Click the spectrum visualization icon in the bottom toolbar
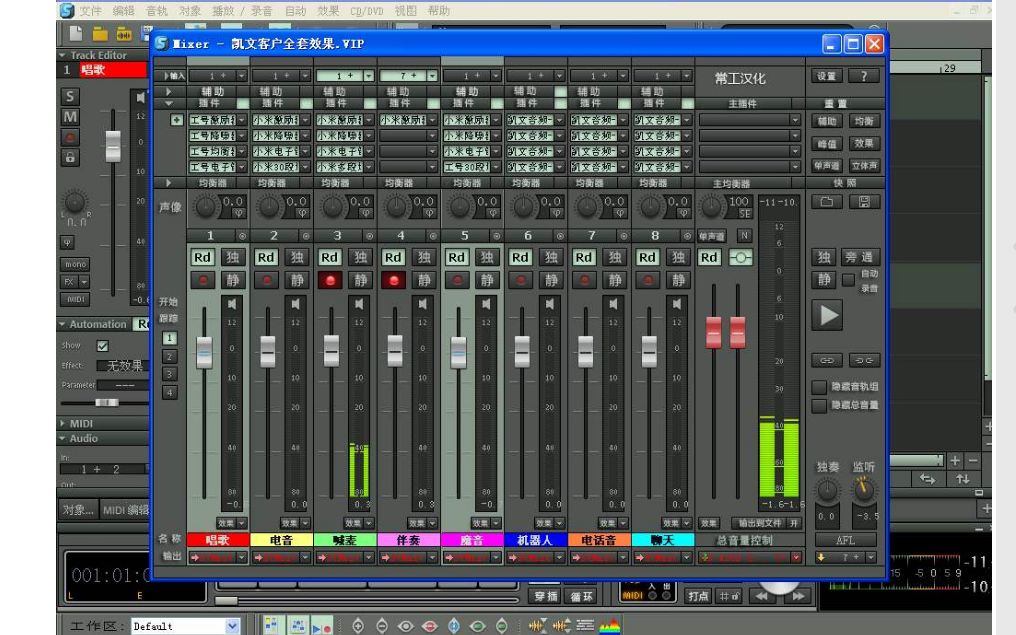 [610, 626]
